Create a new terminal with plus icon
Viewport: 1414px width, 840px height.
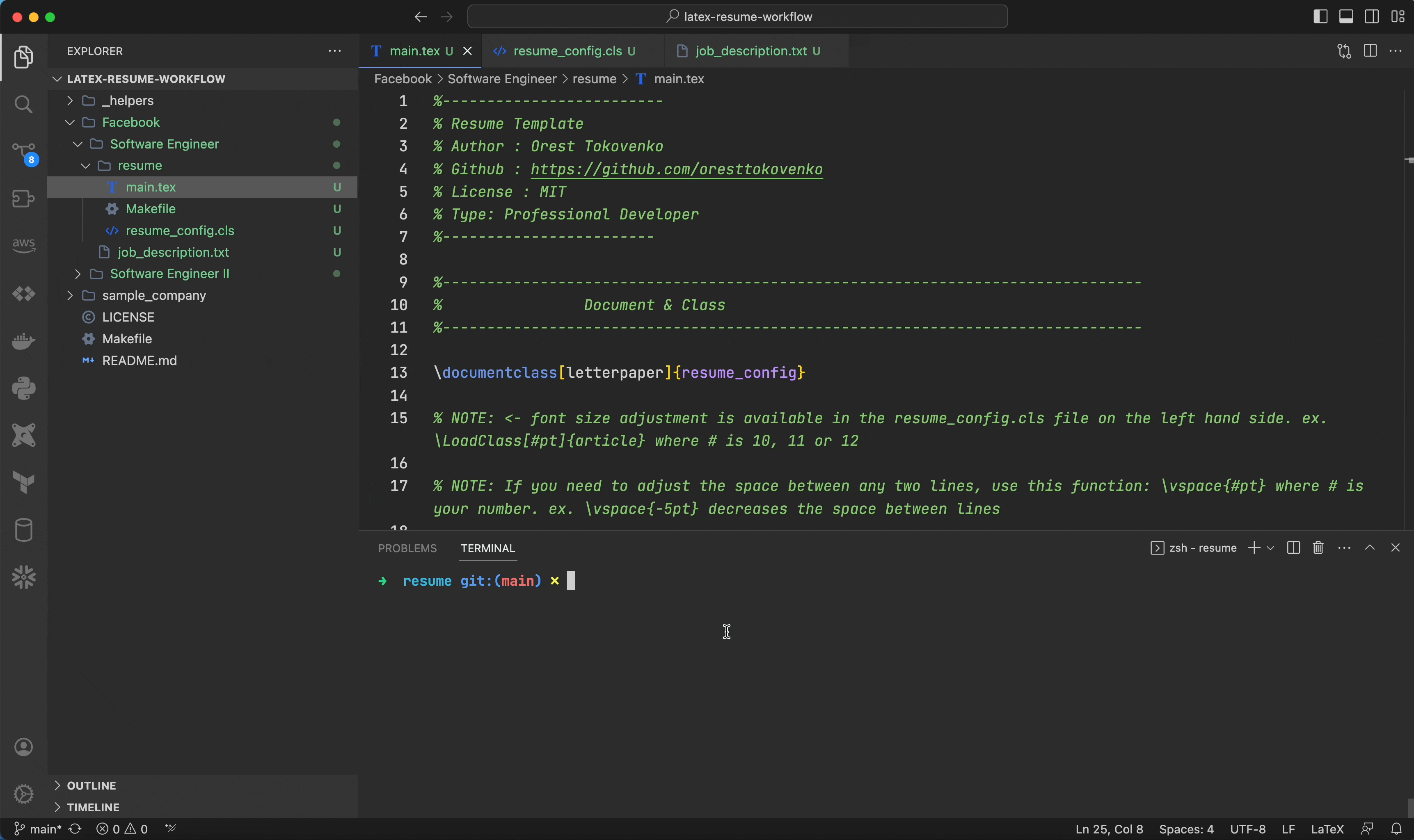pos(1254,548)
